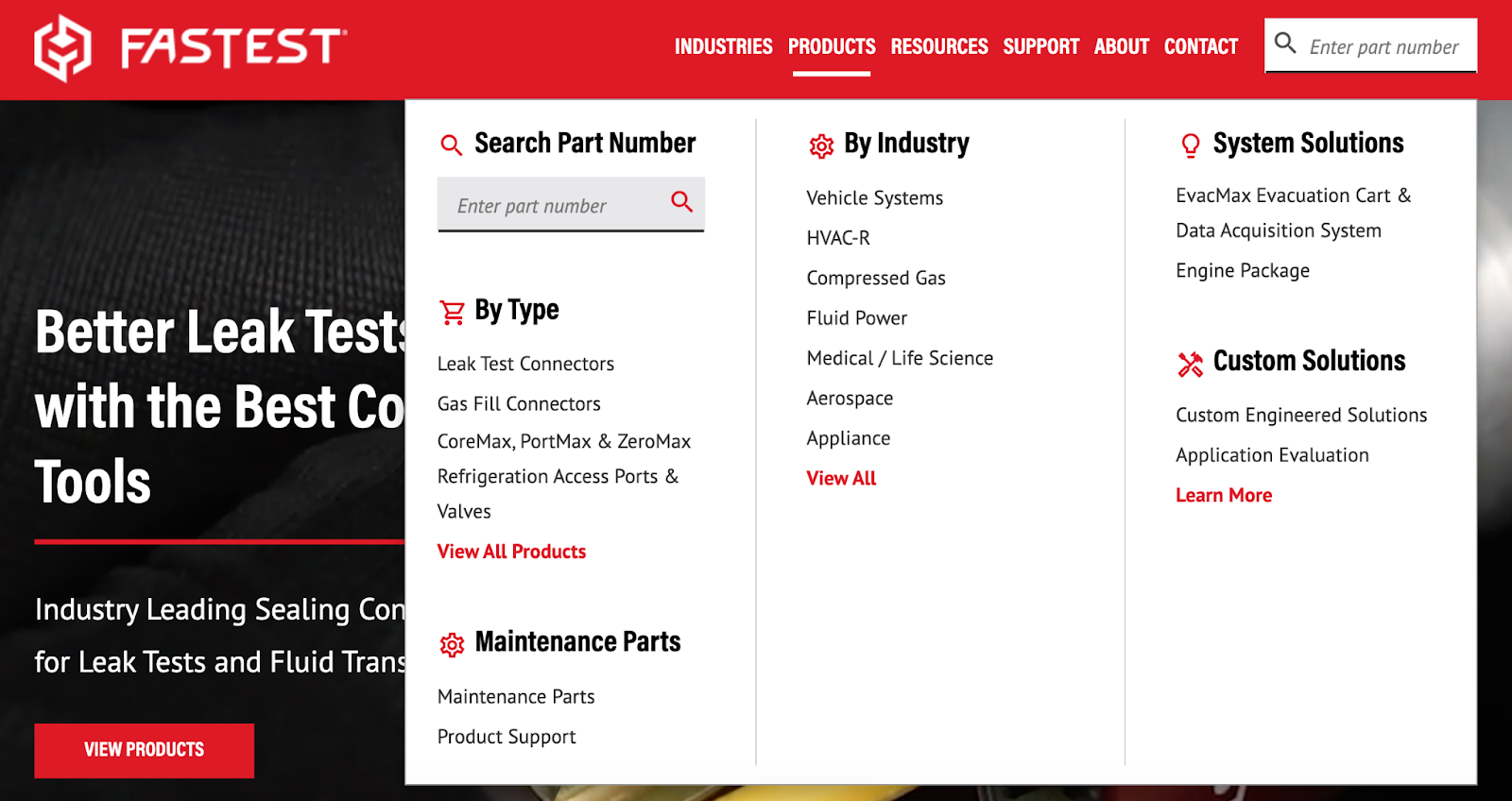1512x801 pixels.
Task: Click View All Products link
Action: coord(511,552)
